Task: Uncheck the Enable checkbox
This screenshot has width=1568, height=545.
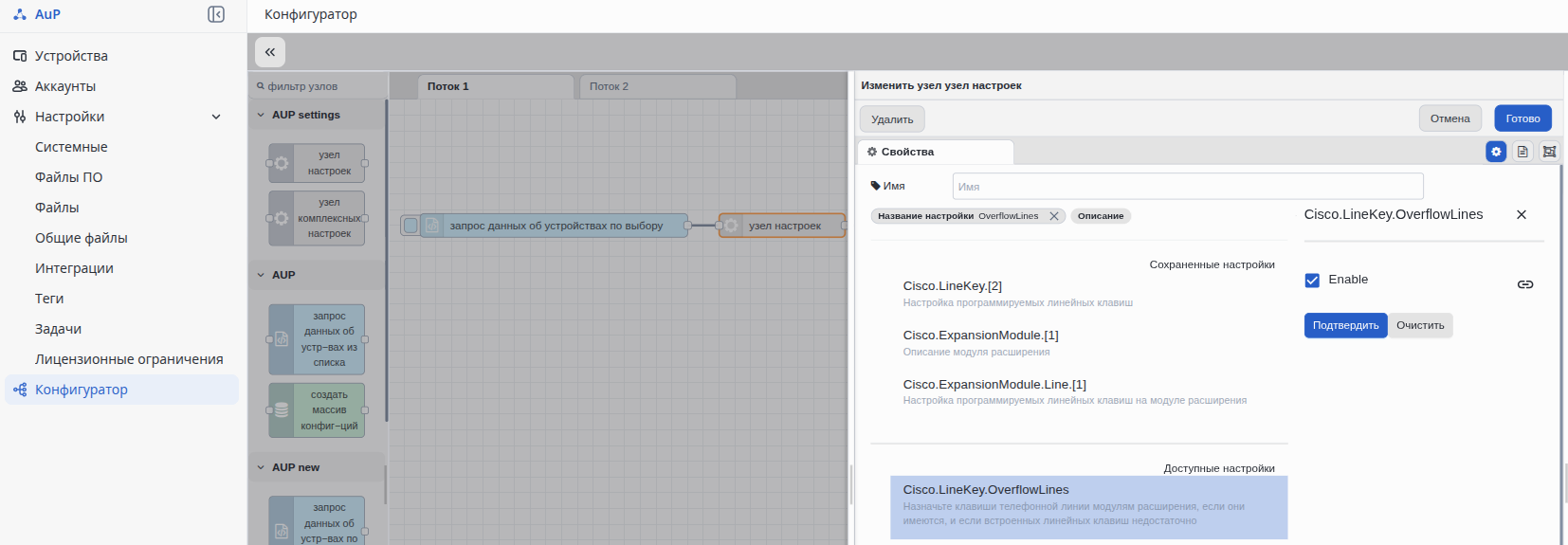Action: [1312, 280]
